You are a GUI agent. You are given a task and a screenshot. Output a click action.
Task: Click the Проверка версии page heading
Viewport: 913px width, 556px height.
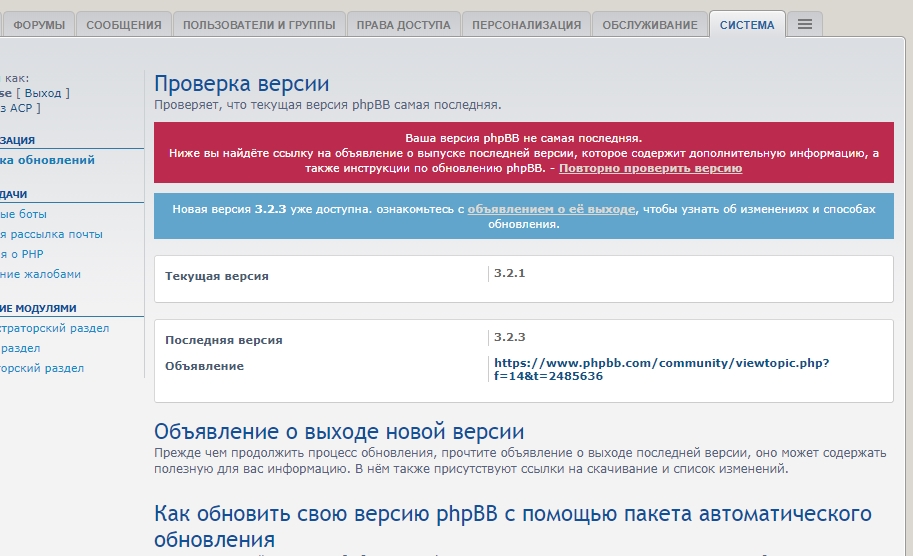coord(242,84)
